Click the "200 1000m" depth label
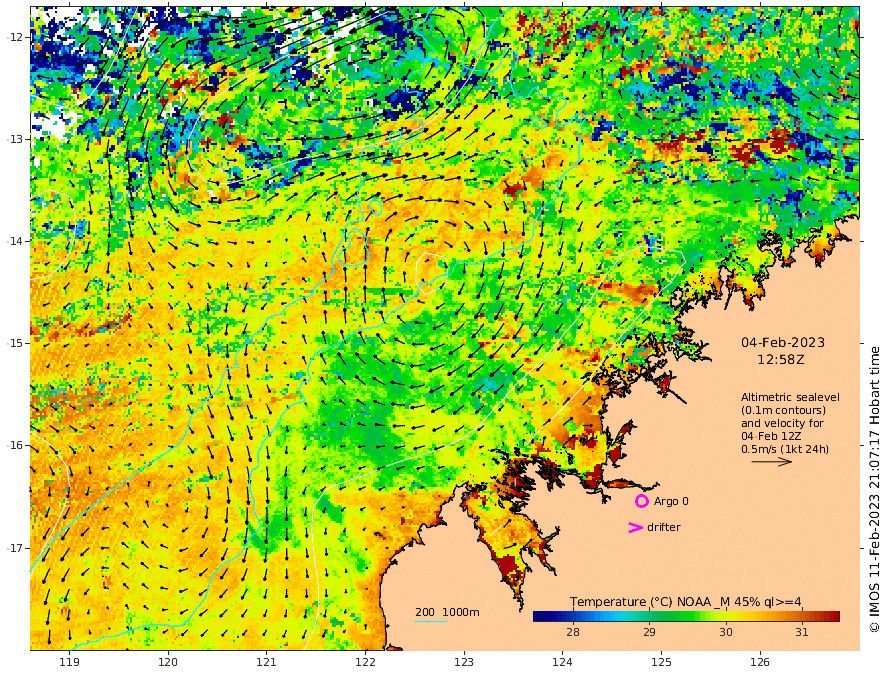Screen dimensions: 880x680 [447, 612]
